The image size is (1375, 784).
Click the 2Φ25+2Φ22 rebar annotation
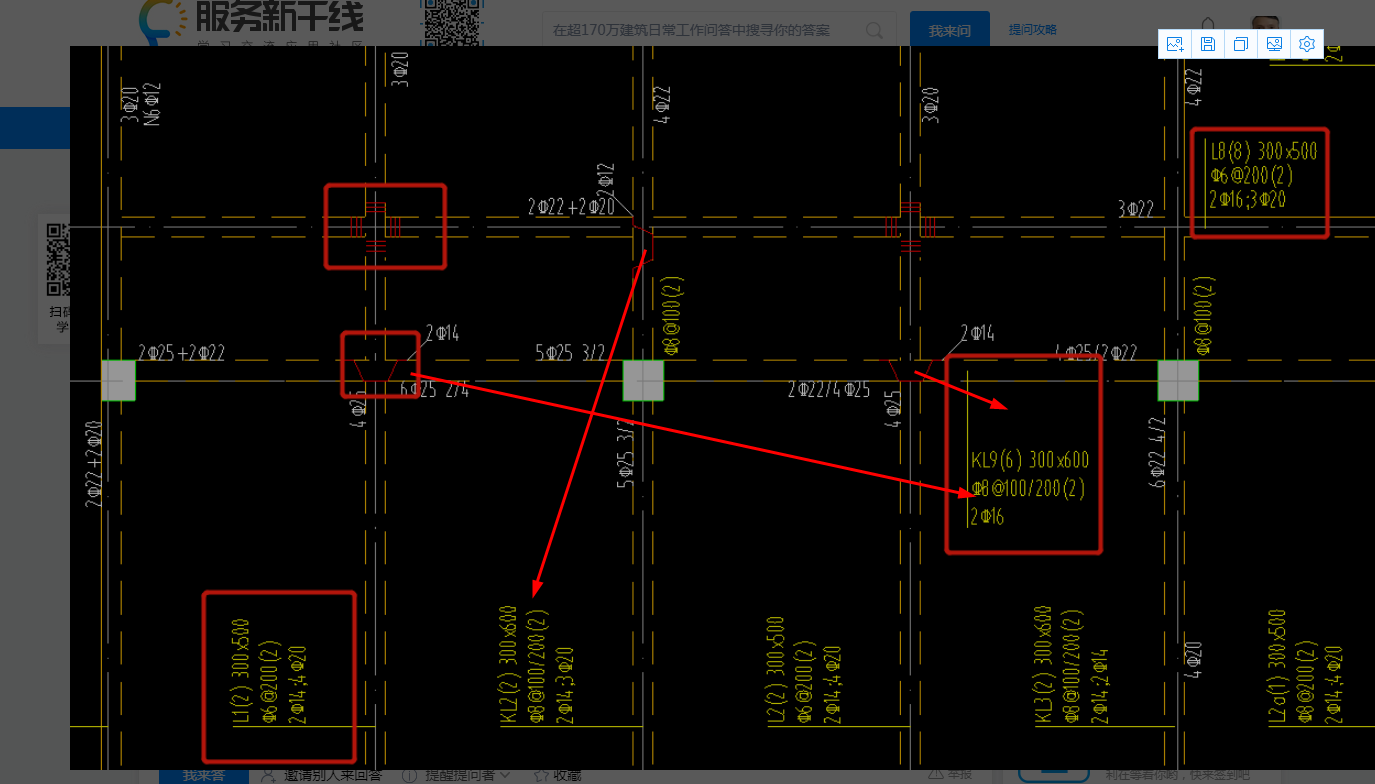click(182, 352)
